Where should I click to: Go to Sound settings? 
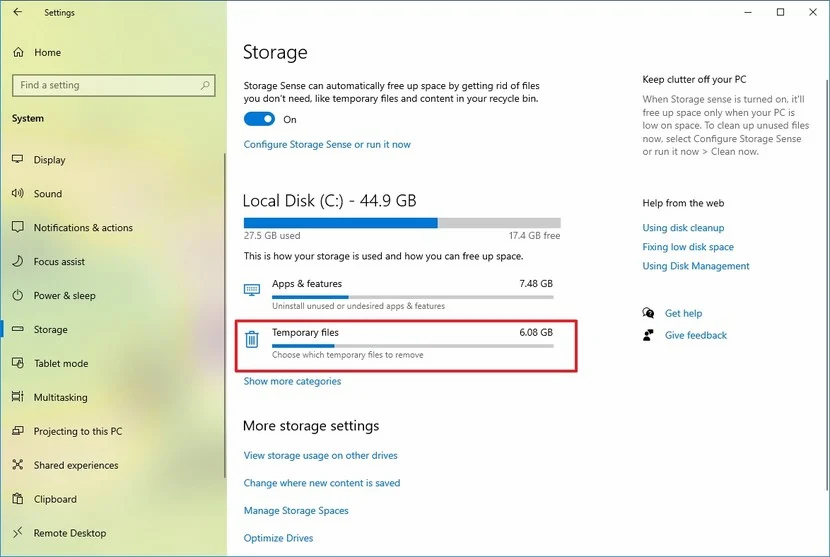48,194
